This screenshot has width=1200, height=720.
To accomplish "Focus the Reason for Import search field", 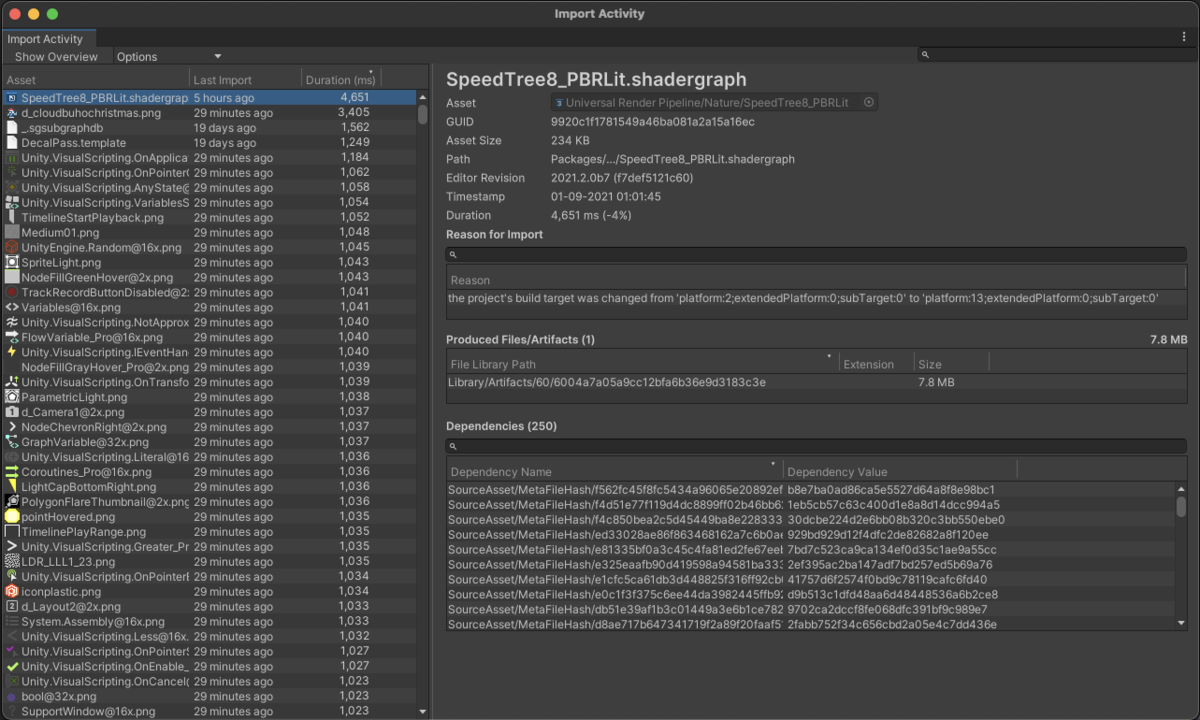I will point(816,254).
